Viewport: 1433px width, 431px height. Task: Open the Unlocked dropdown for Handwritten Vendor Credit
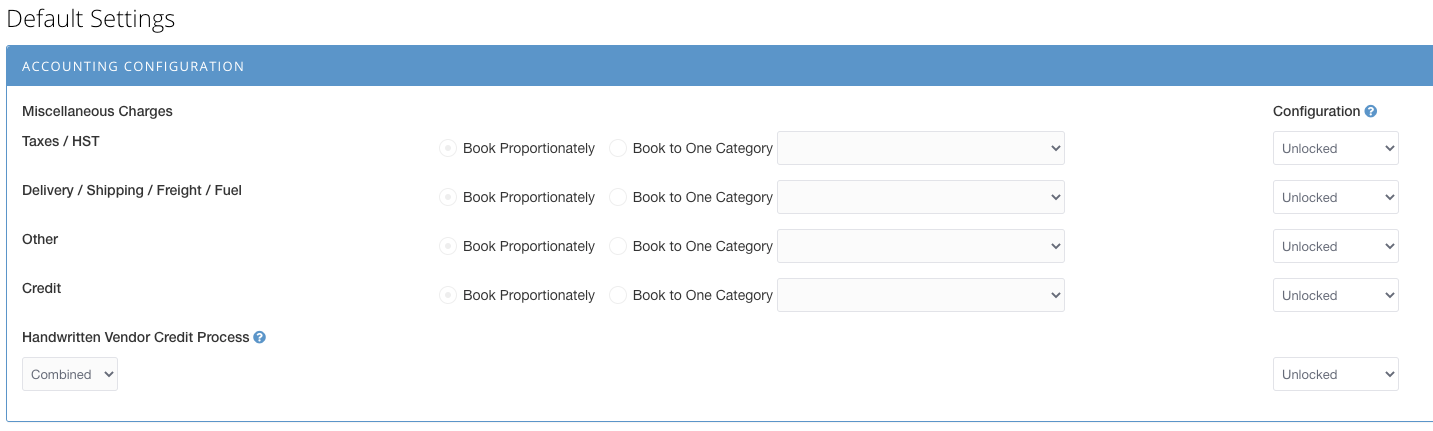[1336, 374]
